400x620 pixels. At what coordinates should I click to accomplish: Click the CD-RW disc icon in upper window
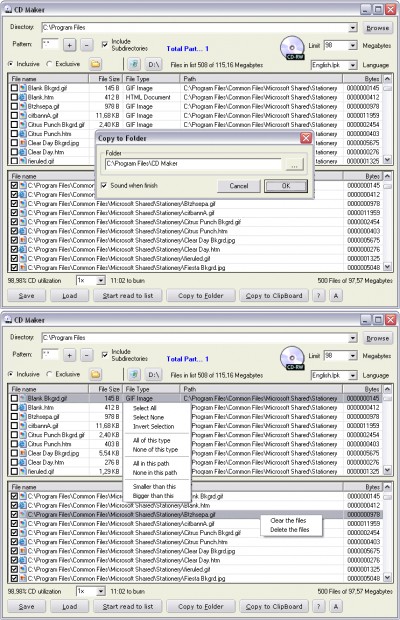click(292, 48)
